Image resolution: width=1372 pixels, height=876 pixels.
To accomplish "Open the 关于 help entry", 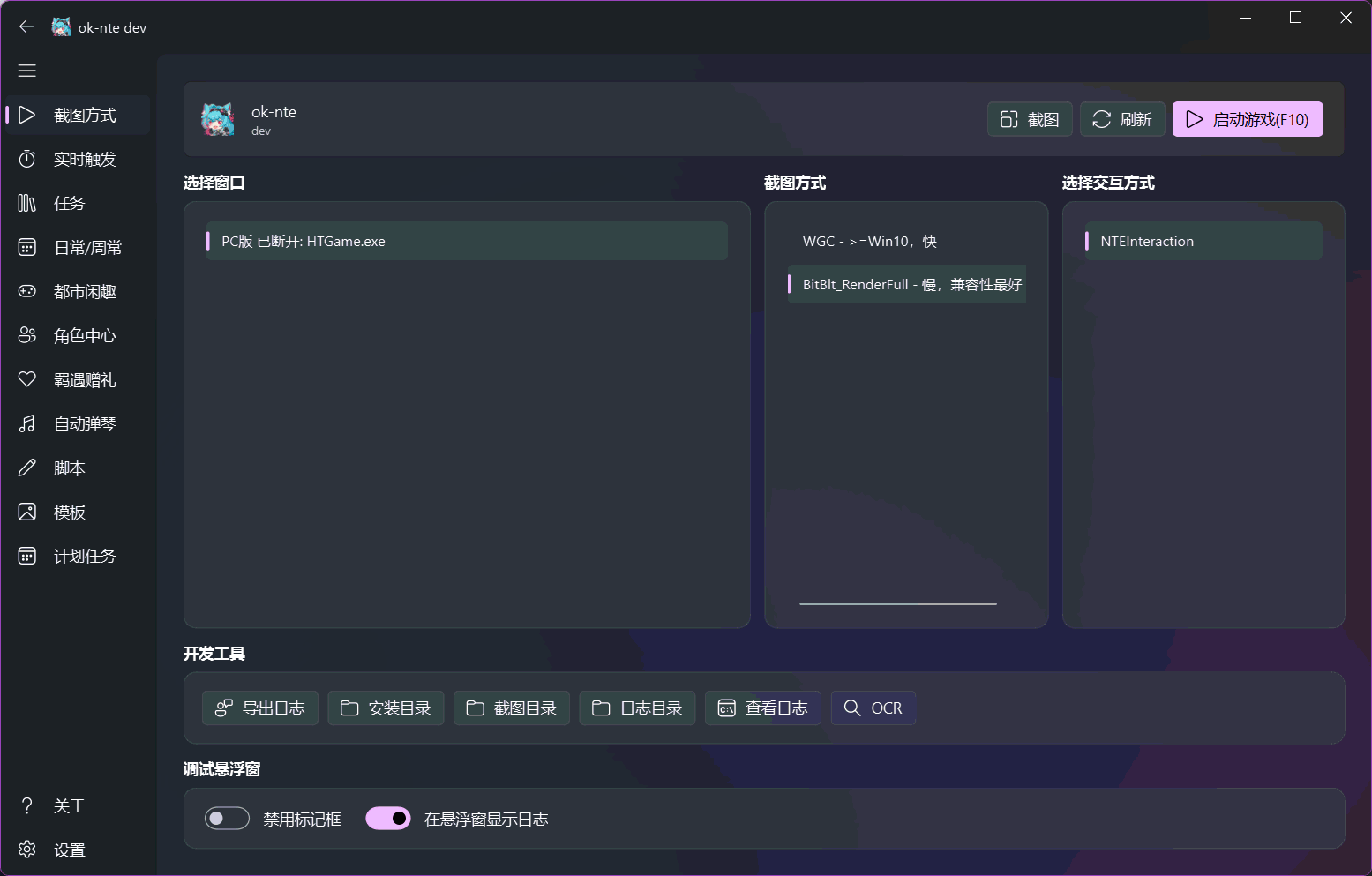I will pyautogui.click(x=78, y=805).
